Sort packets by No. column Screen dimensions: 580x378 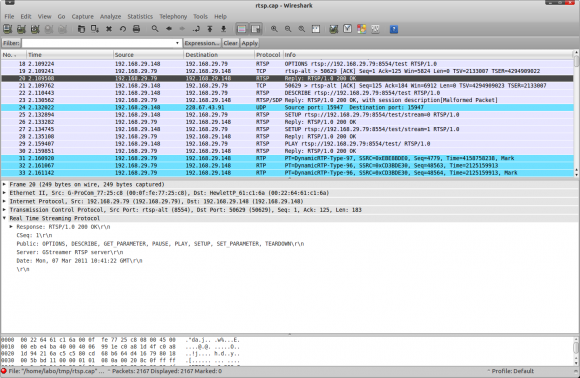13,55
